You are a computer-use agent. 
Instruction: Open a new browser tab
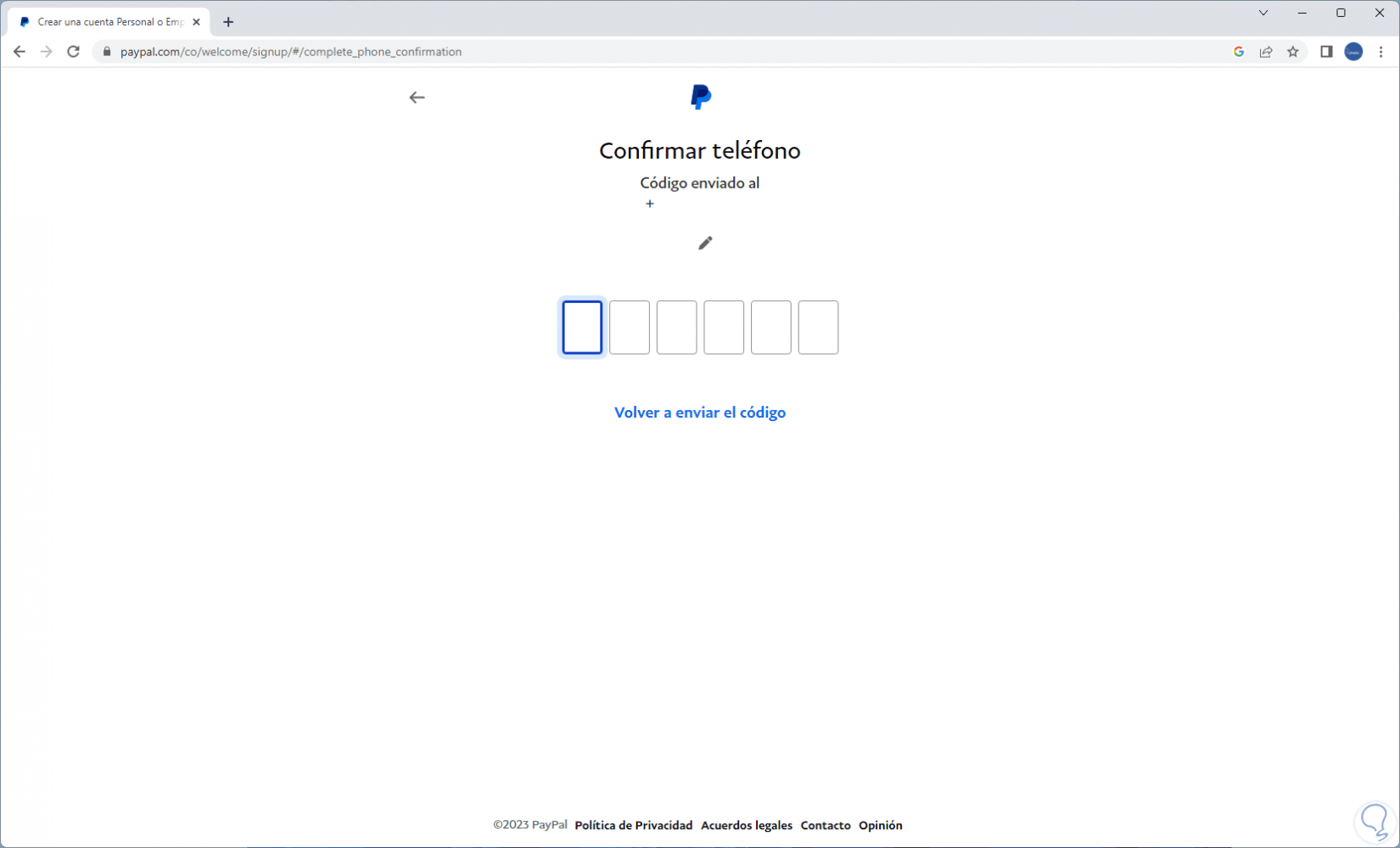tap(228, 22)
